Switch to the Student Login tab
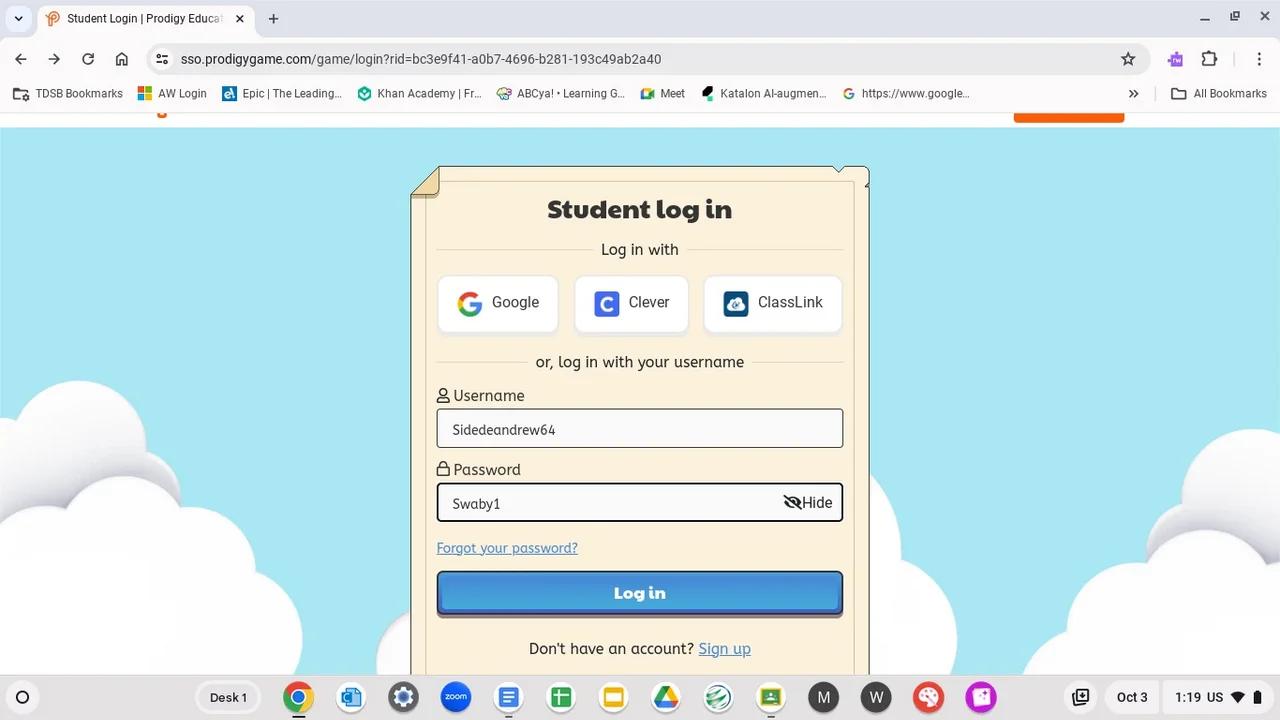Image resolution: width=1280 pixels, height=720 pixels. point(145,18)
